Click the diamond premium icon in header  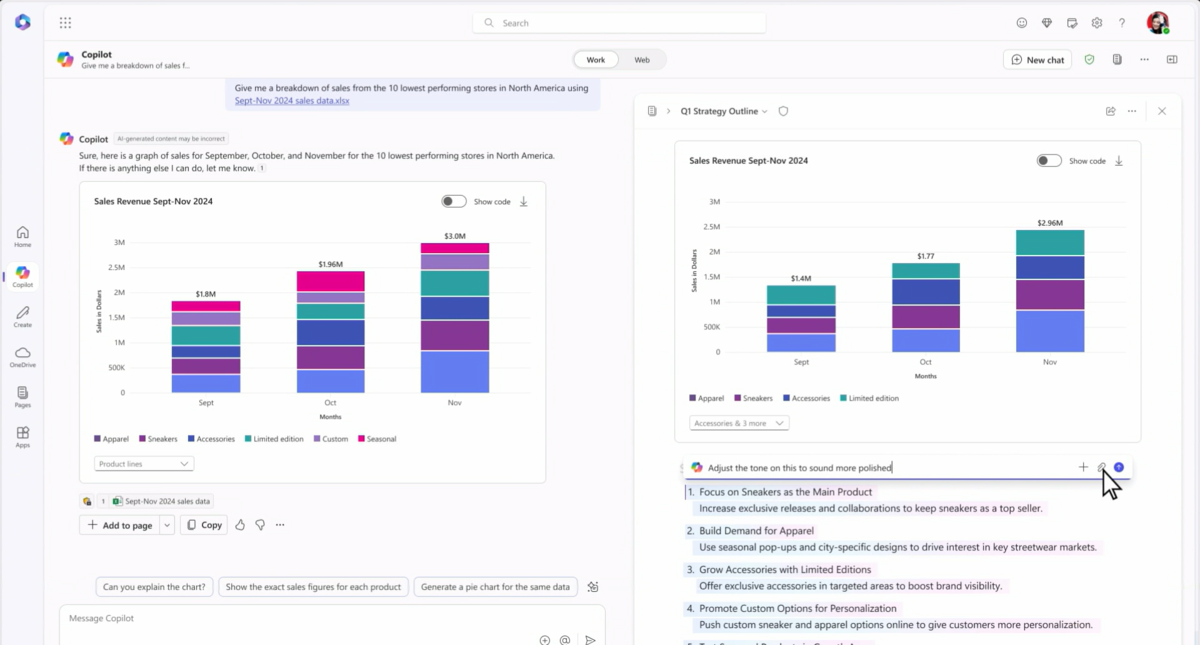pyautogui.click(x=1047, y=22)
